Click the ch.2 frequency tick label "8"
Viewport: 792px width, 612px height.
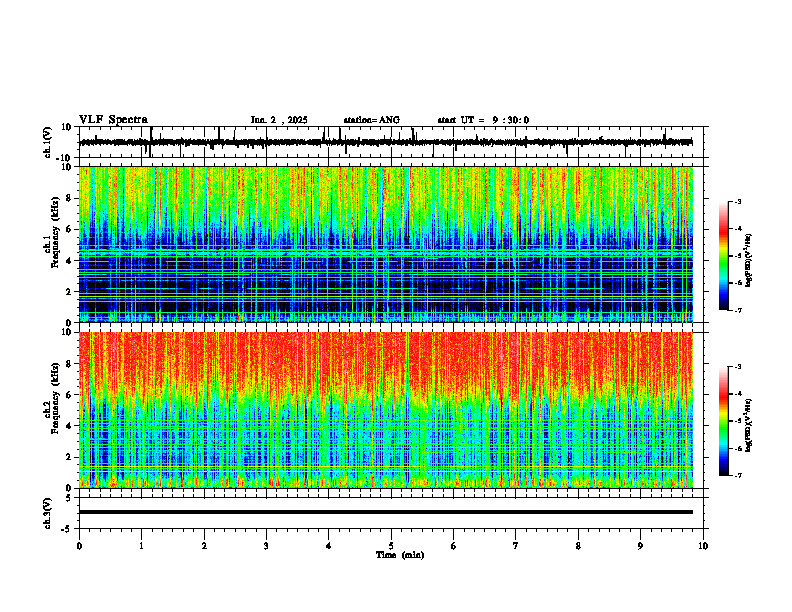69,363
